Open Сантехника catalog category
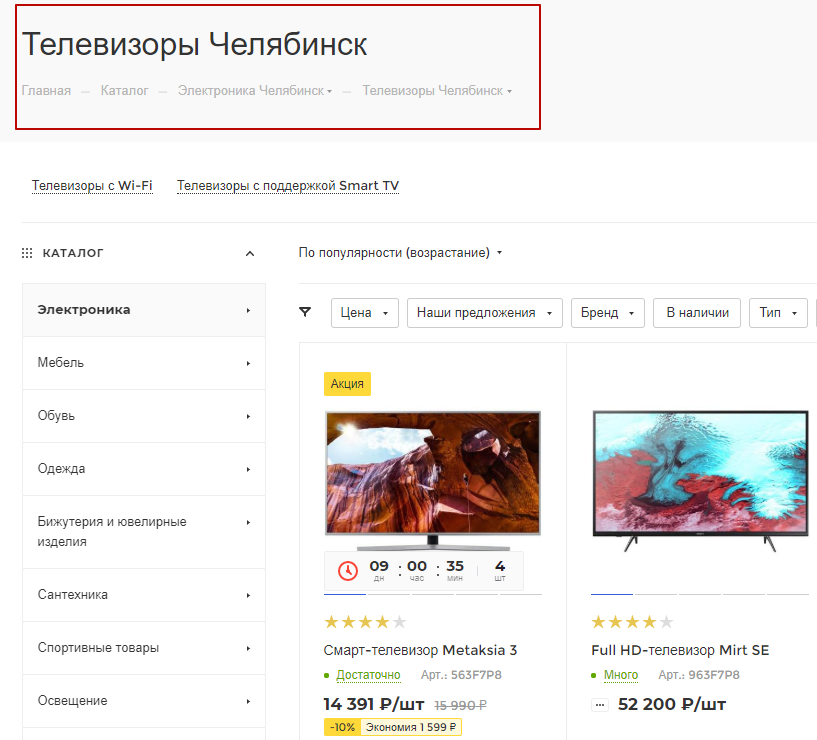 144,595
